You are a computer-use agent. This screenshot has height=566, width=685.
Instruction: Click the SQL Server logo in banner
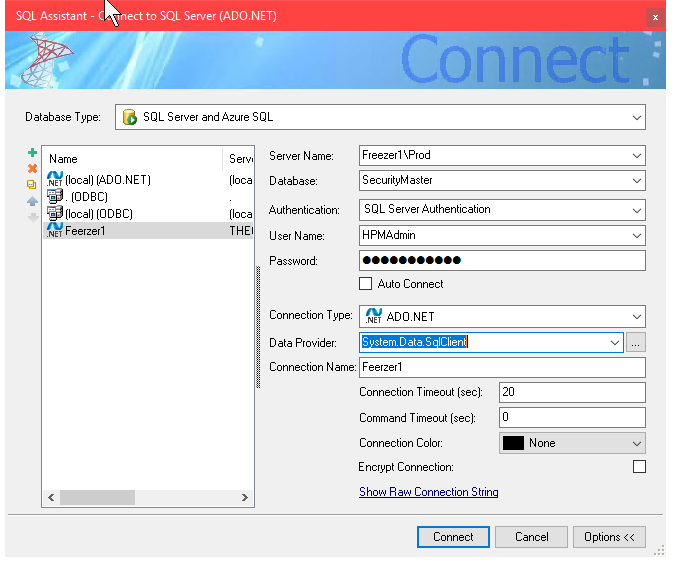46,60
